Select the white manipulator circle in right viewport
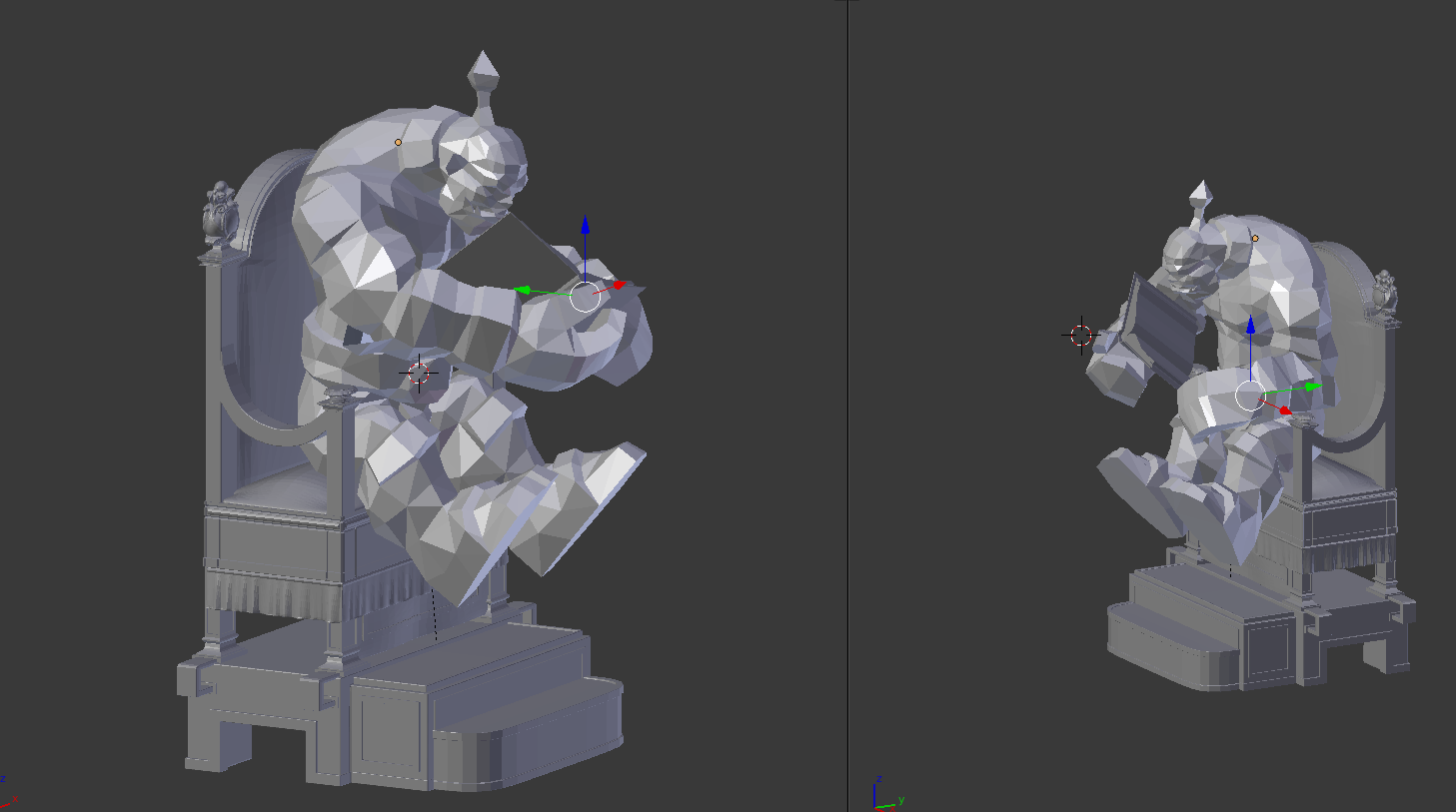This screenshot has height=812, width=1456. point(1250,397)
